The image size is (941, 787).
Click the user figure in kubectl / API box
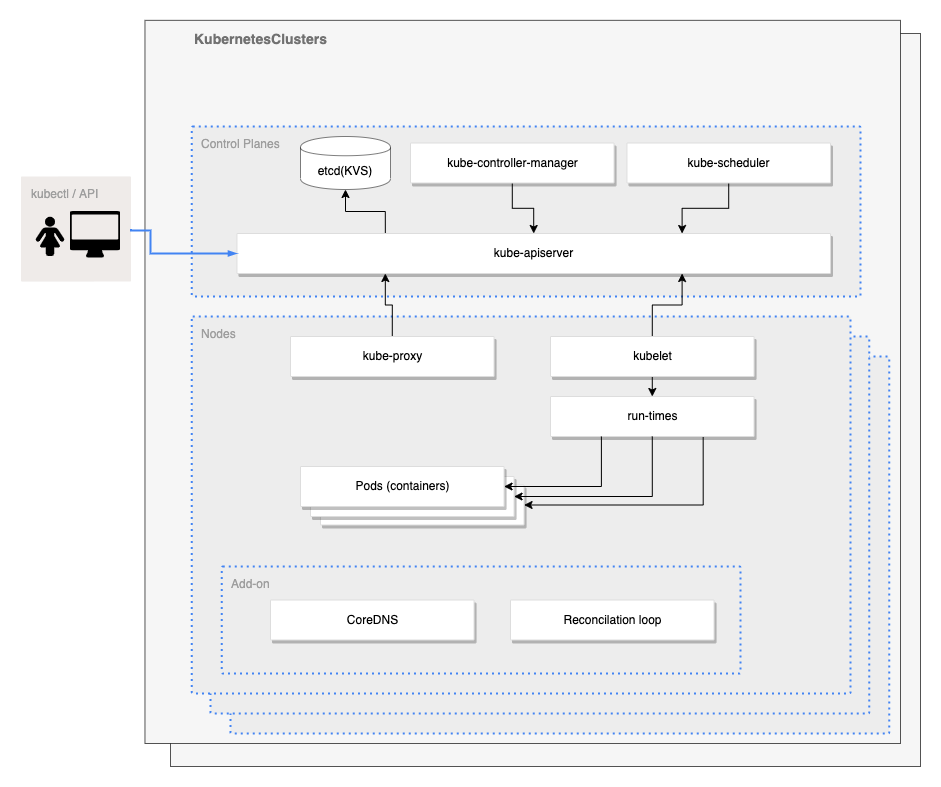point(50,236)
